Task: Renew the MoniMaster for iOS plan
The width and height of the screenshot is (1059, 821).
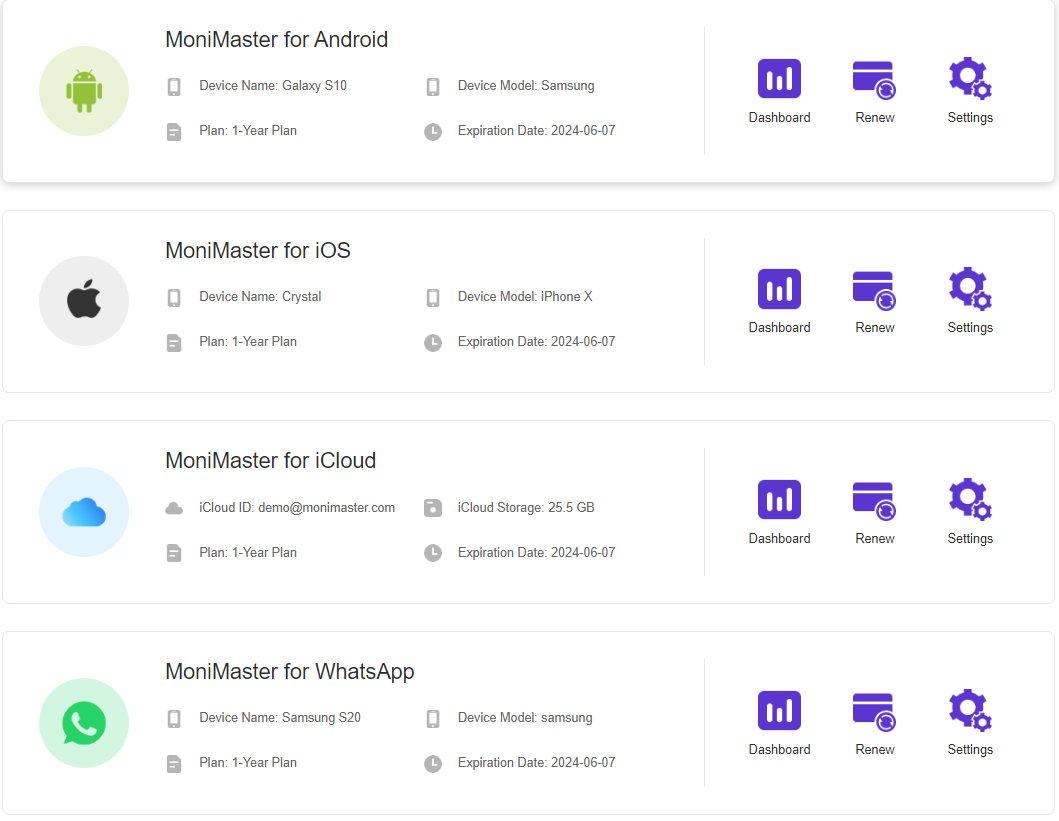Action: pyautogui.click(x=874, y=289)
